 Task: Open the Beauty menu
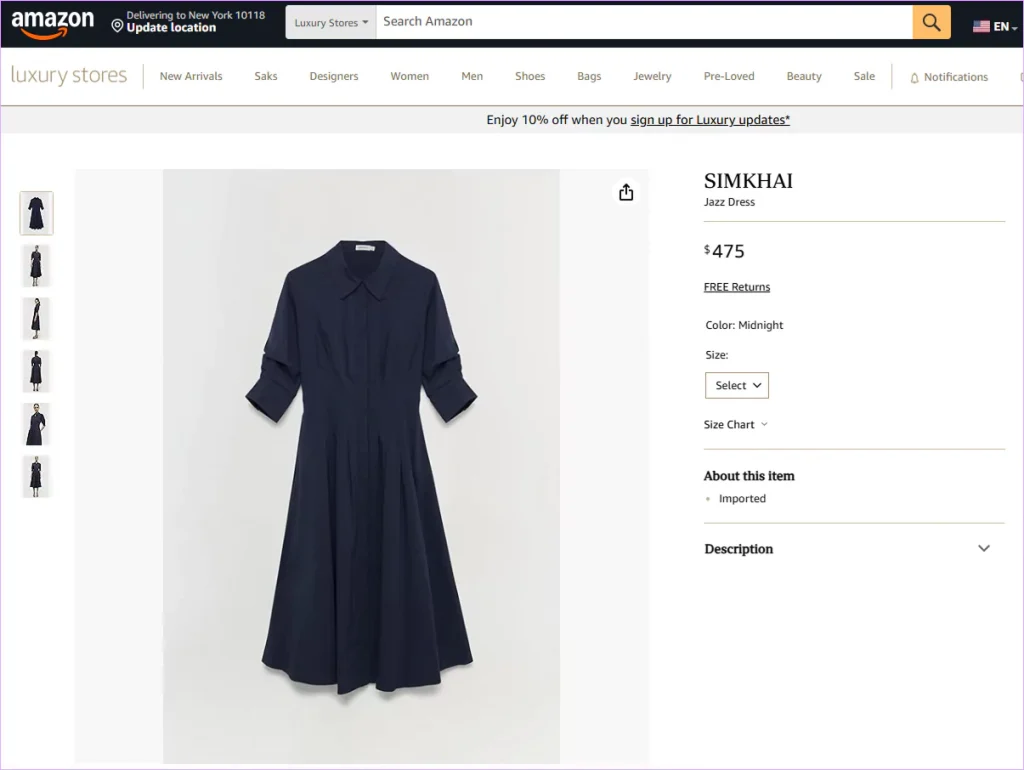(804, 76)
